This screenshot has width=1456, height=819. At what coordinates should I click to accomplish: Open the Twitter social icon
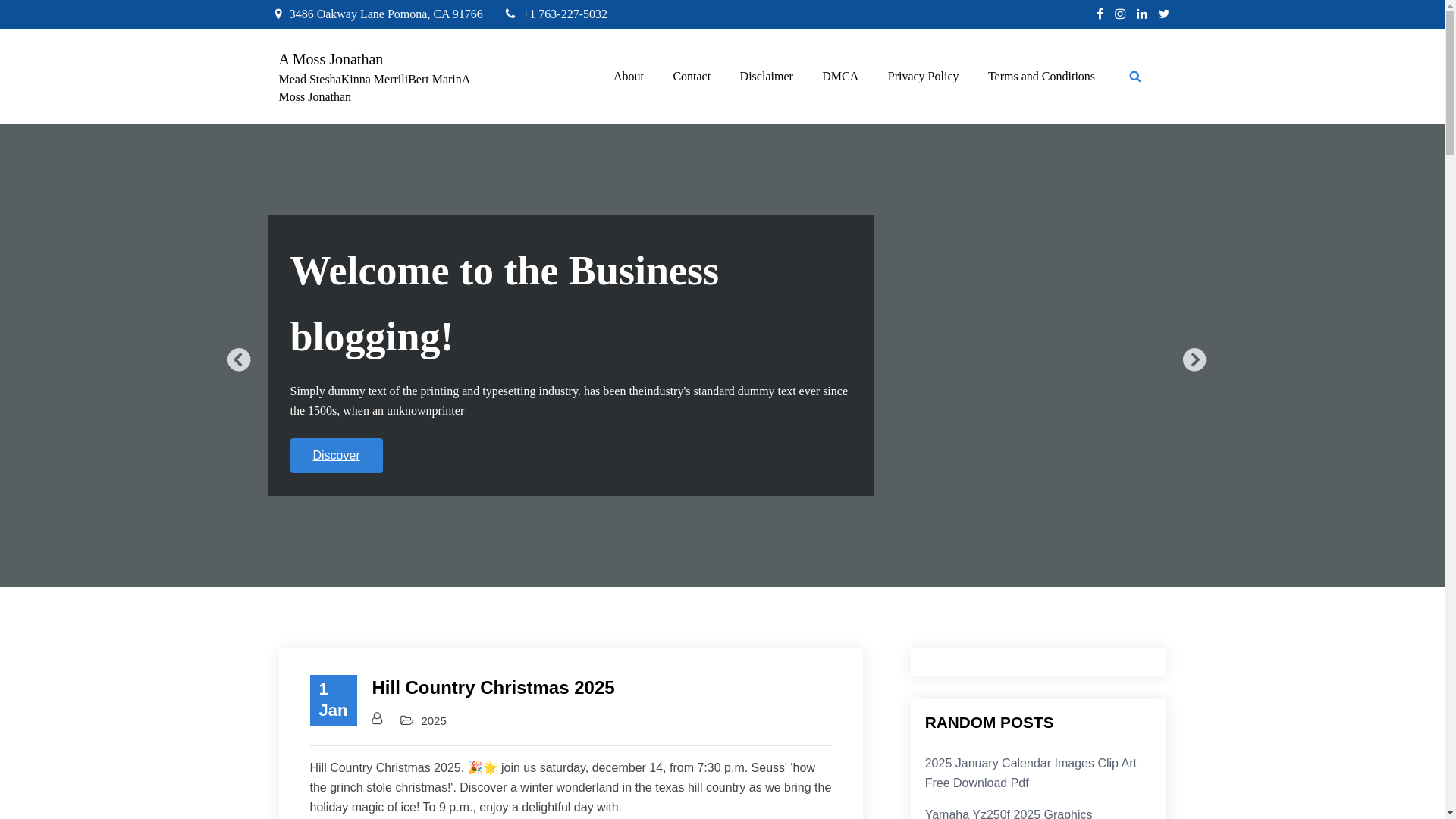1164,14
